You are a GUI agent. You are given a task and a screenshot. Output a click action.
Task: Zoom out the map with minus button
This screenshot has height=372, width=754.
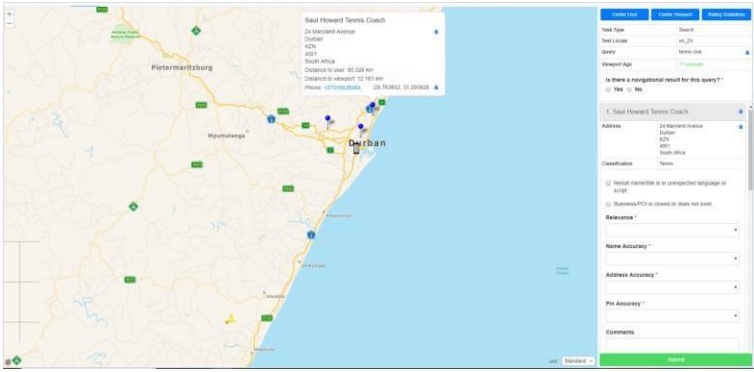click(x=10, y=23)
